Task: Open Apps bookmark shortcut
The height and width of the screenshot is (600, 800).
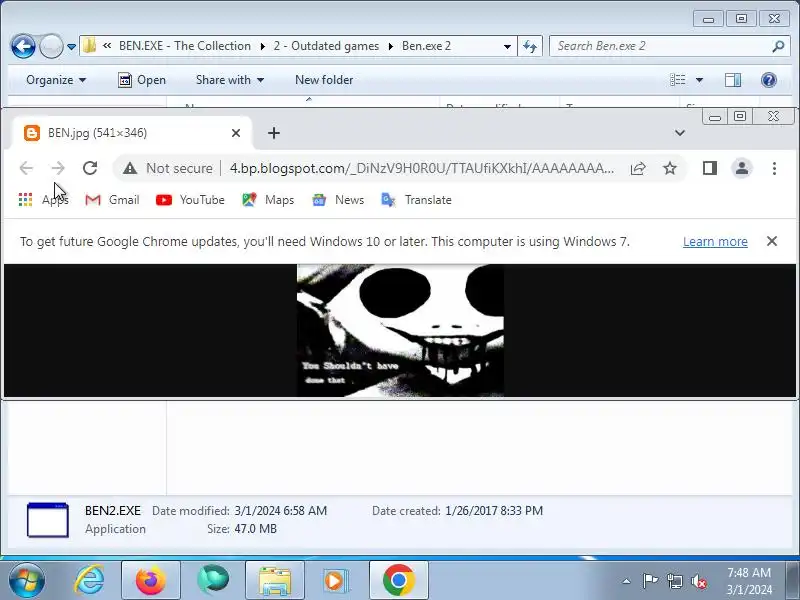Action: 43,199
